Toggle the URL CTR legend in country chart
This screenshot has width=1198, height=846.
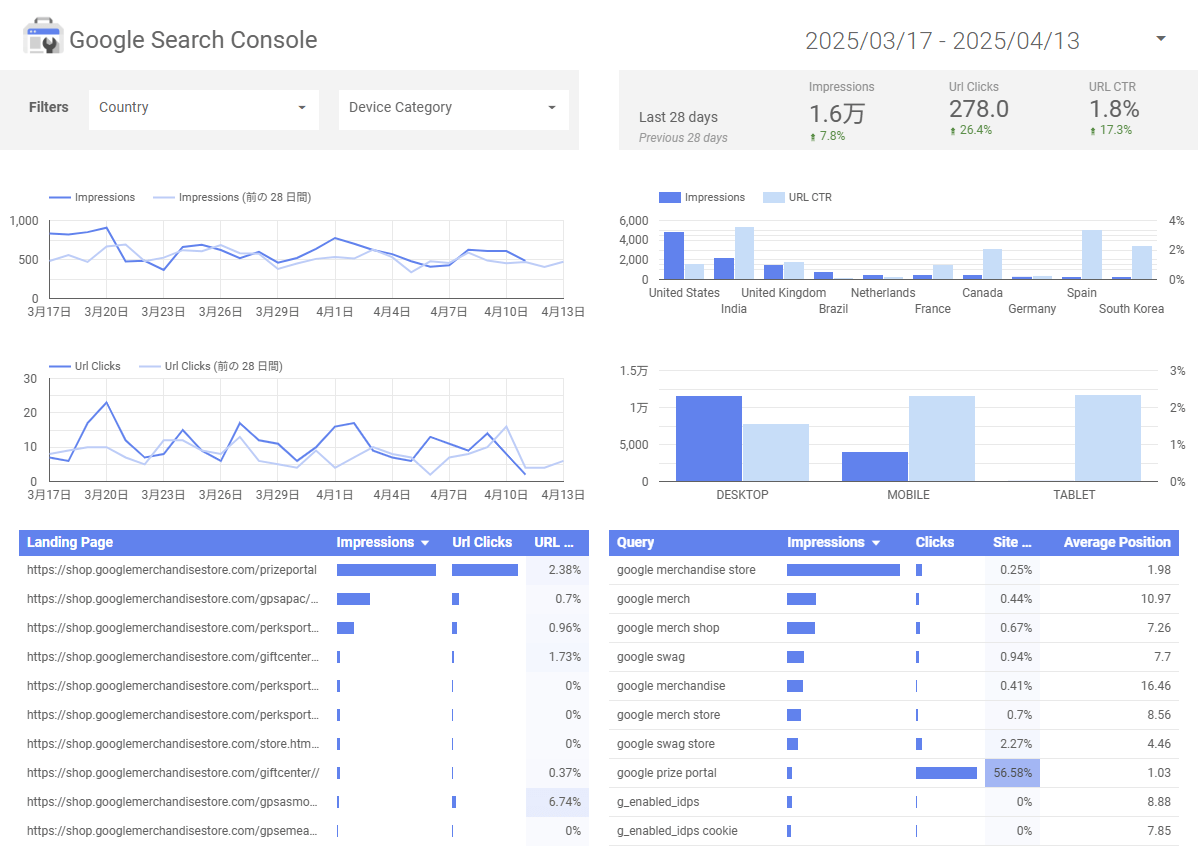pyautogui.click(x=798, y=197)
